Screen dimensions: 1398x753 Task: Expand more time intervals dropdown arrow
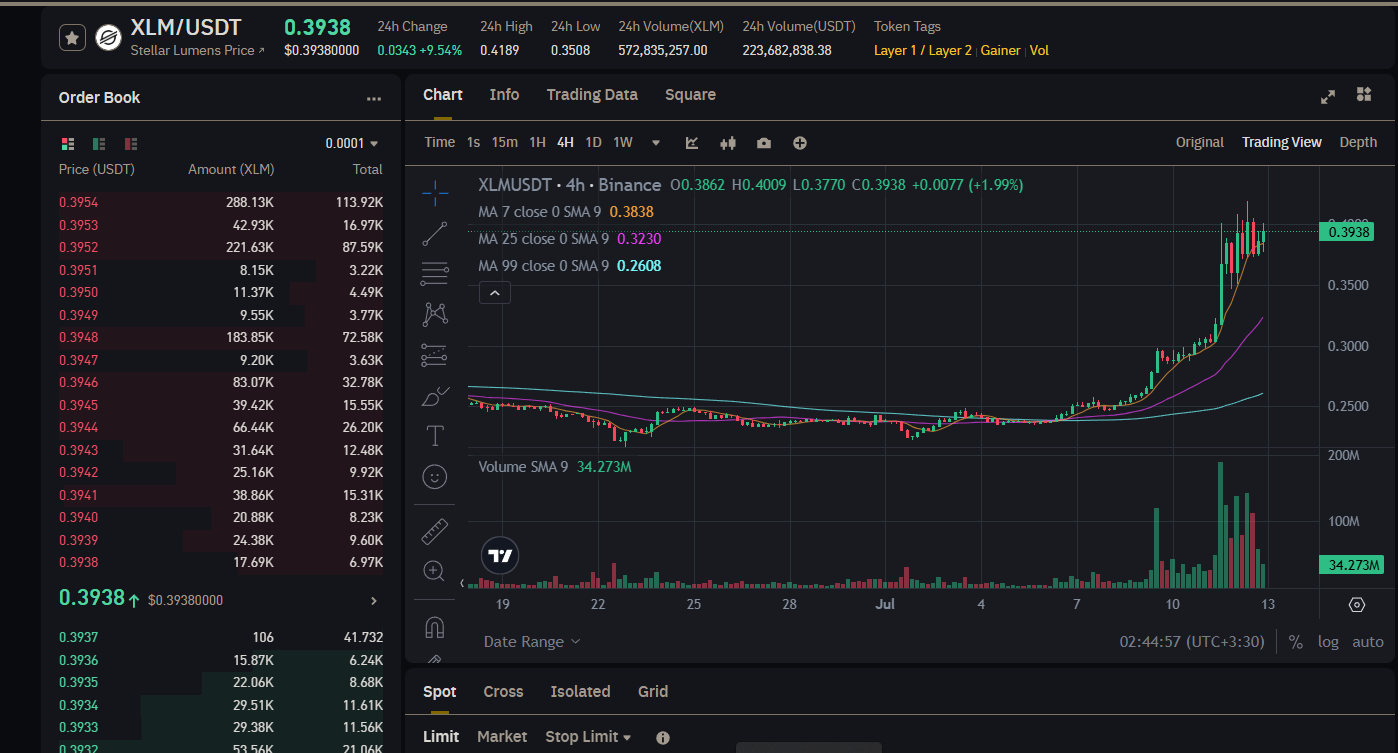[x=656, y=143]
